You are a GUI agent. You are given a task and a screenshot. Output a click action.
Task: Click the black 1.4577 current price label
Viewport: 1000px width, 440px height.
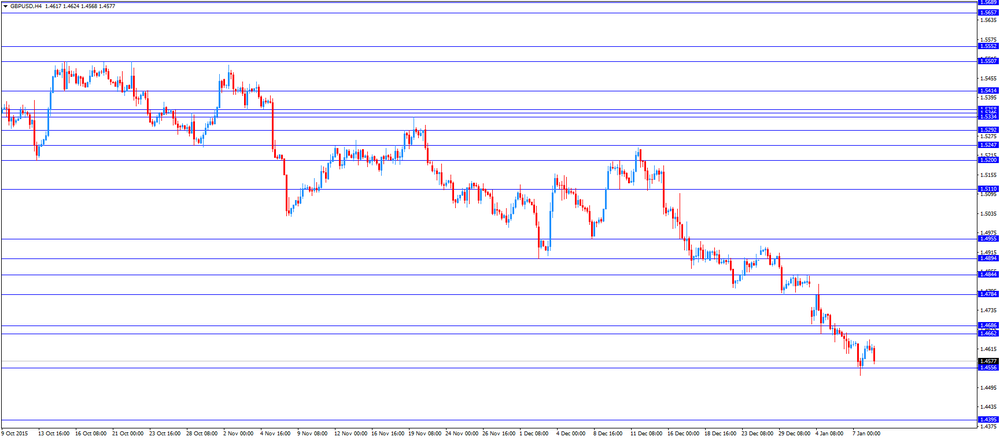(x=989, y=361)
